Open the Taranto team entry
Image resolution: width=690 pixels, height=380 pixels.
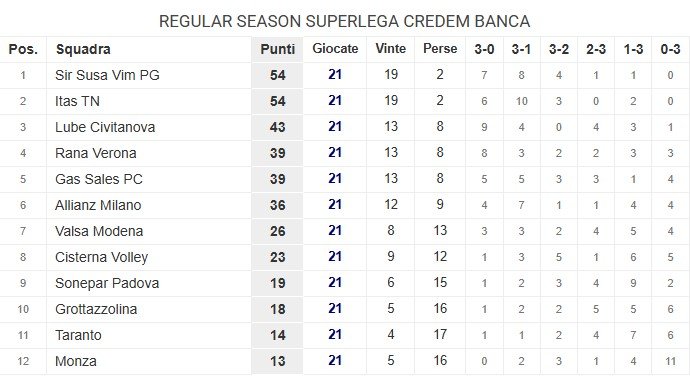(x=78, y=335)
